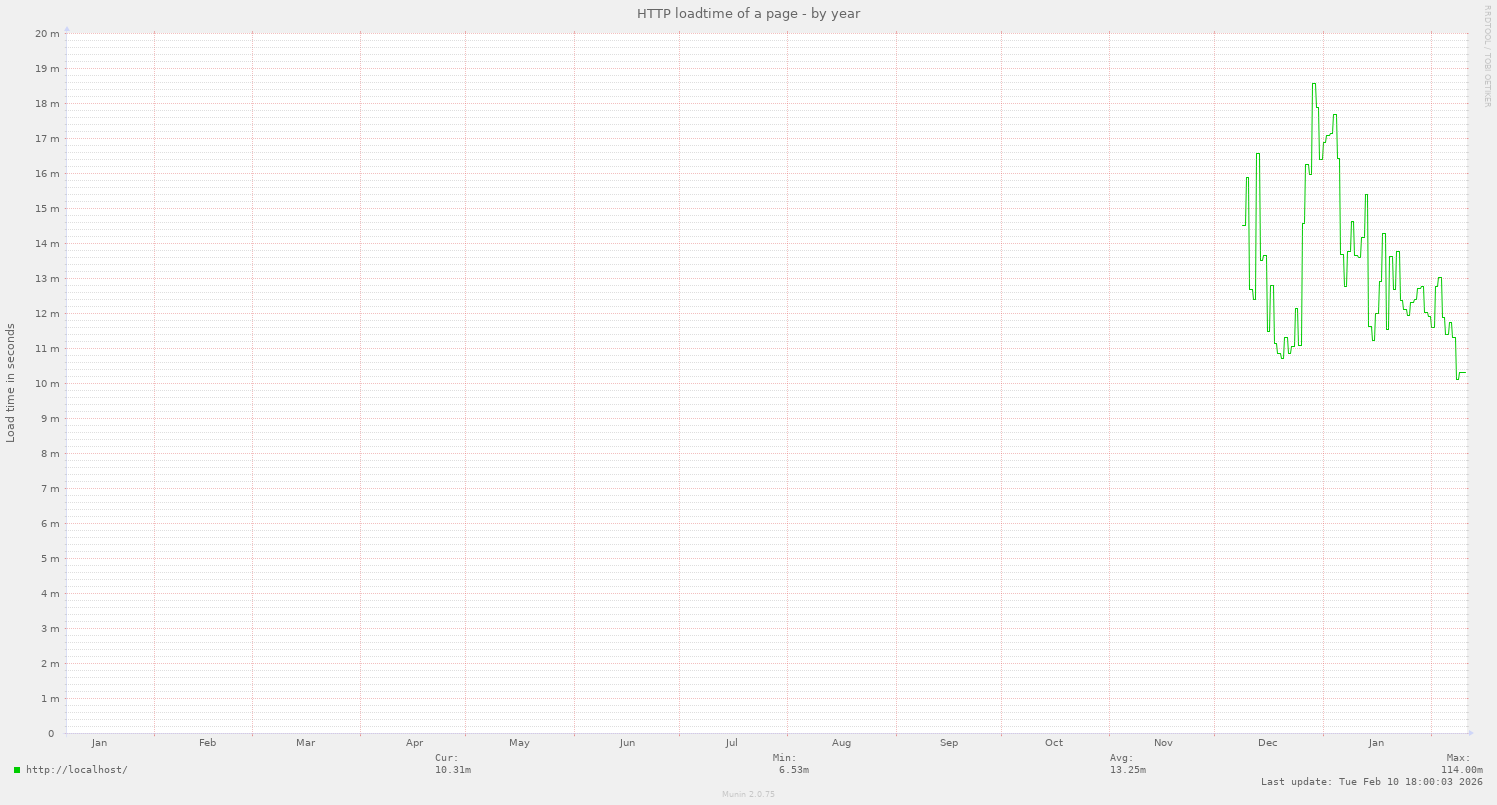Click the Cur value 10.31m
Viewport: 1497px width, 805px height.
[455, 768]
